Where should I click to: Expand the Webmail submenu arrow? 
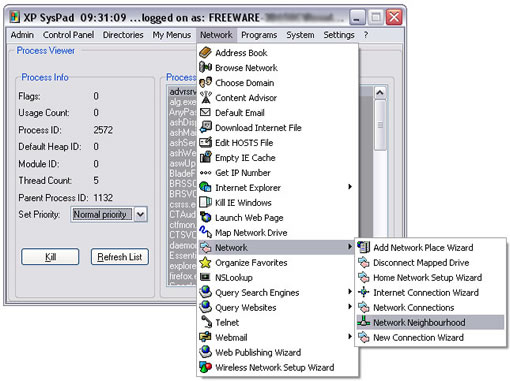pyautogui.click(x=350, y=336)
